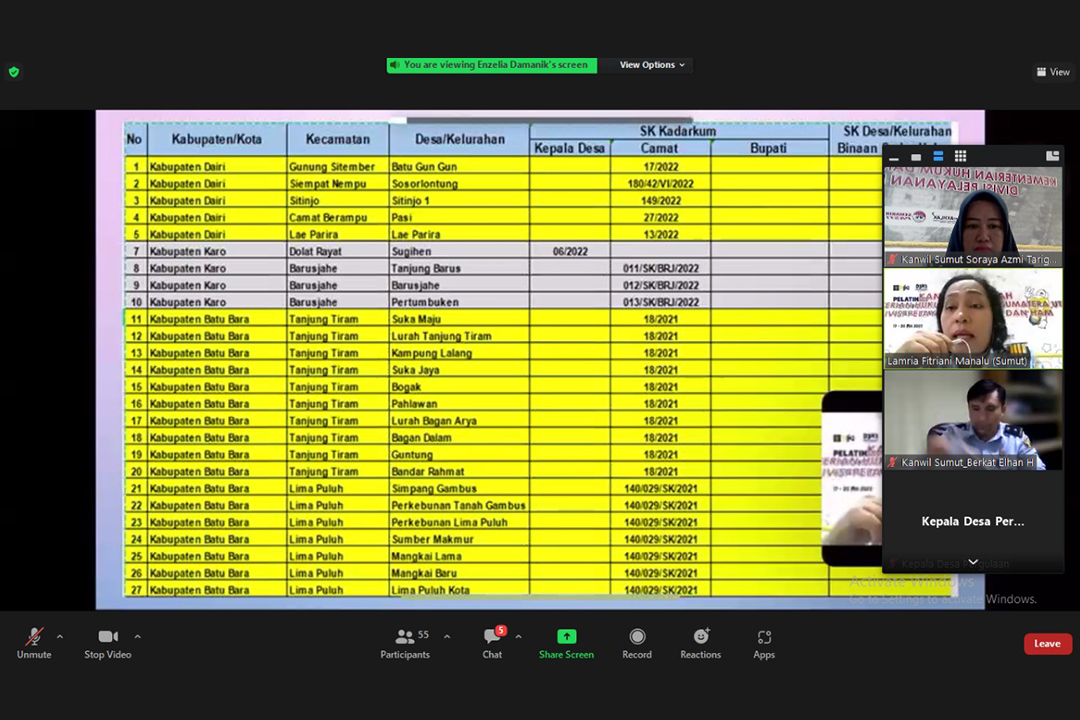Expand chevron next to Participants count
The height and width of the screenshot is (720, 1080).
click(x=446, y=636)
